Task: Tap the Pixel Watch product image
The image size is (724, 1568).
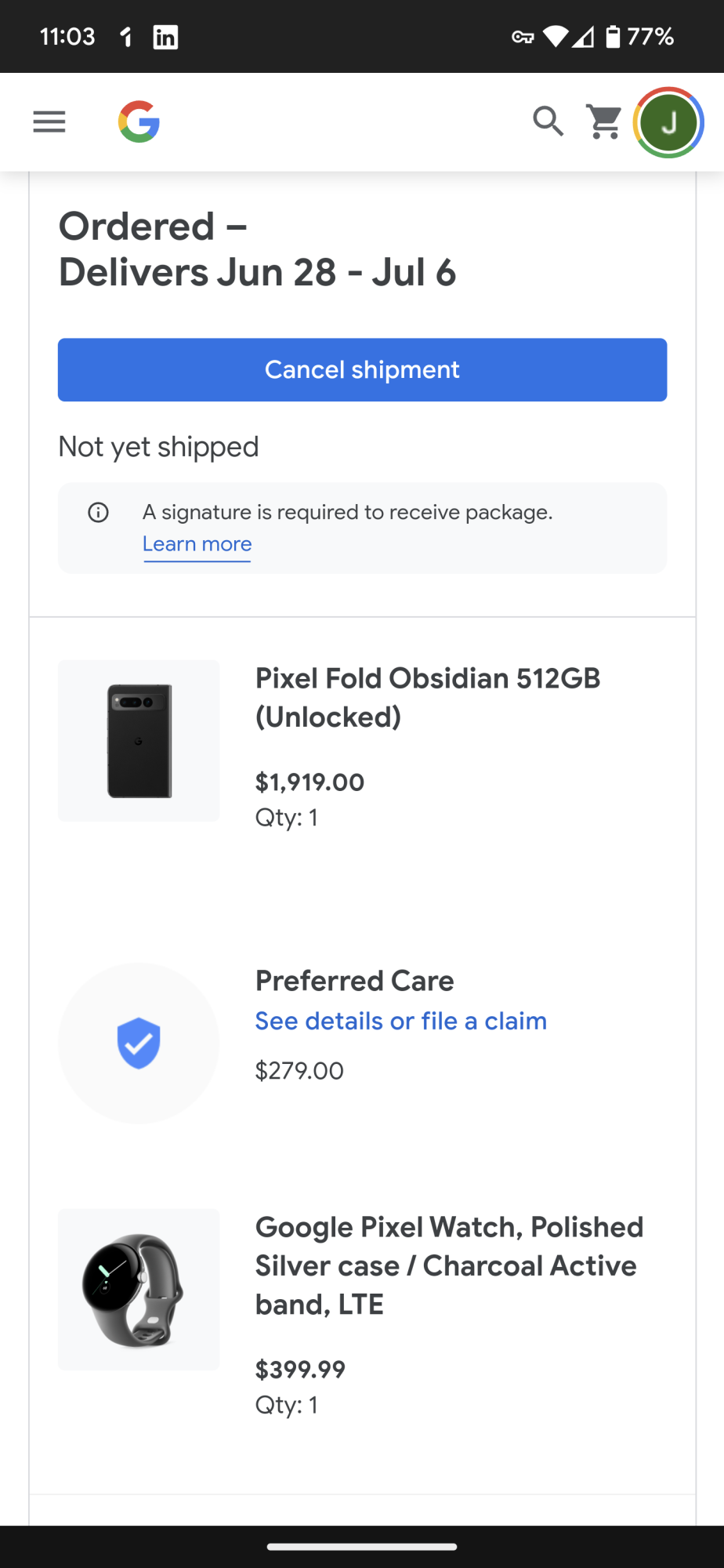Action: pos(139,1290)
